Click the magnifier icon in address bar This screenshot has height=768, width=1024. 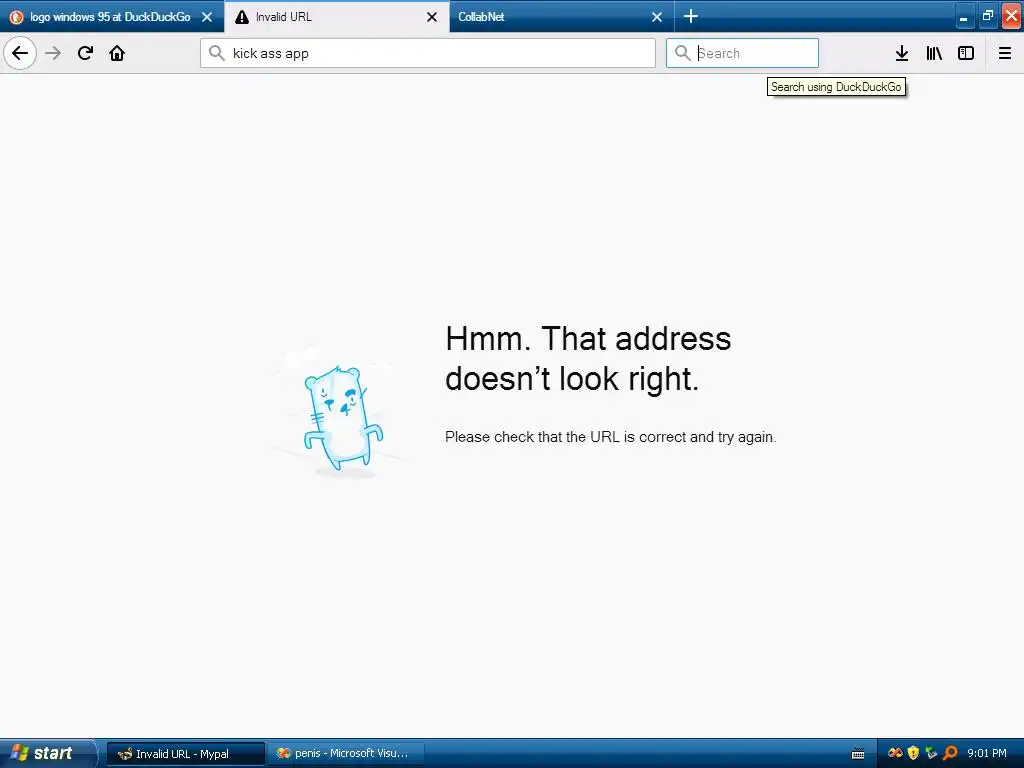pos(216,53)
